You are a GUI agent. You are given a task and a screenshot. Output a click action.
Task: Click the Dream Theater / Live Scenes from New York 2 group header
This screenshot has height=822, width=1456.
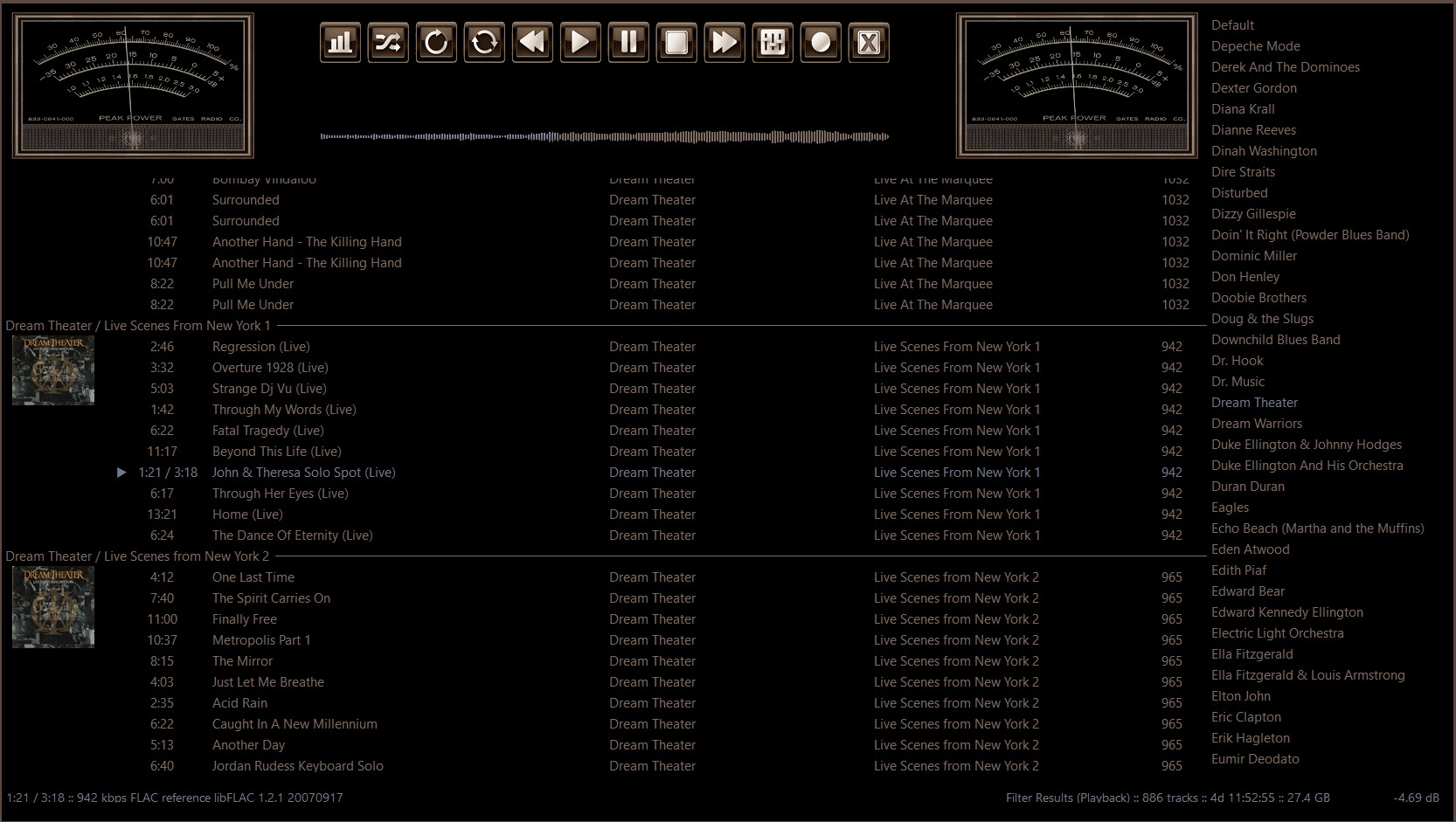coord(137,556)
